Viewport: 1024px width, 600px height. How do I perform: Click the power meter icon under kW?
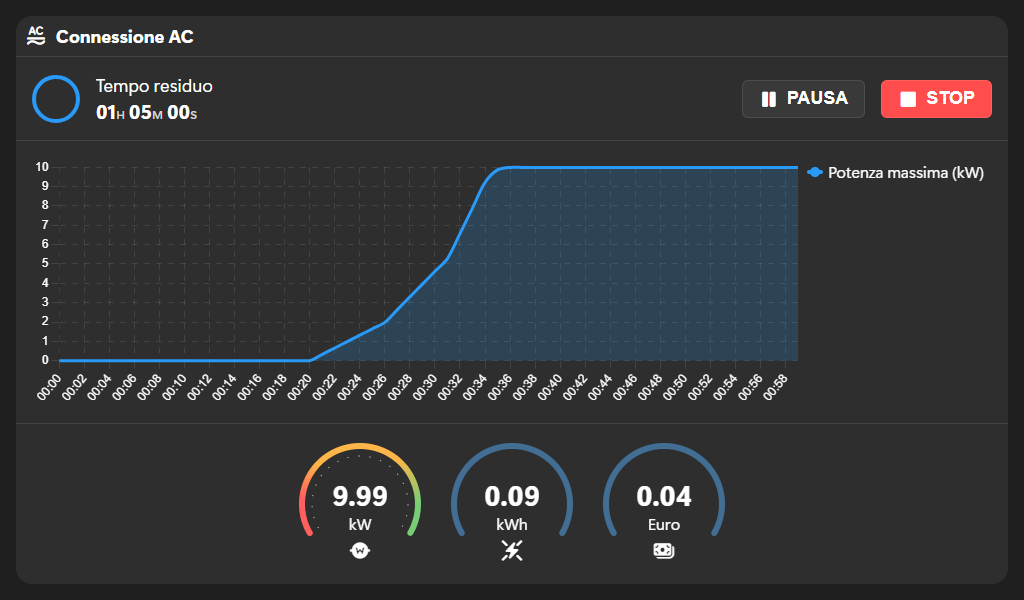(x=360, y=550)
